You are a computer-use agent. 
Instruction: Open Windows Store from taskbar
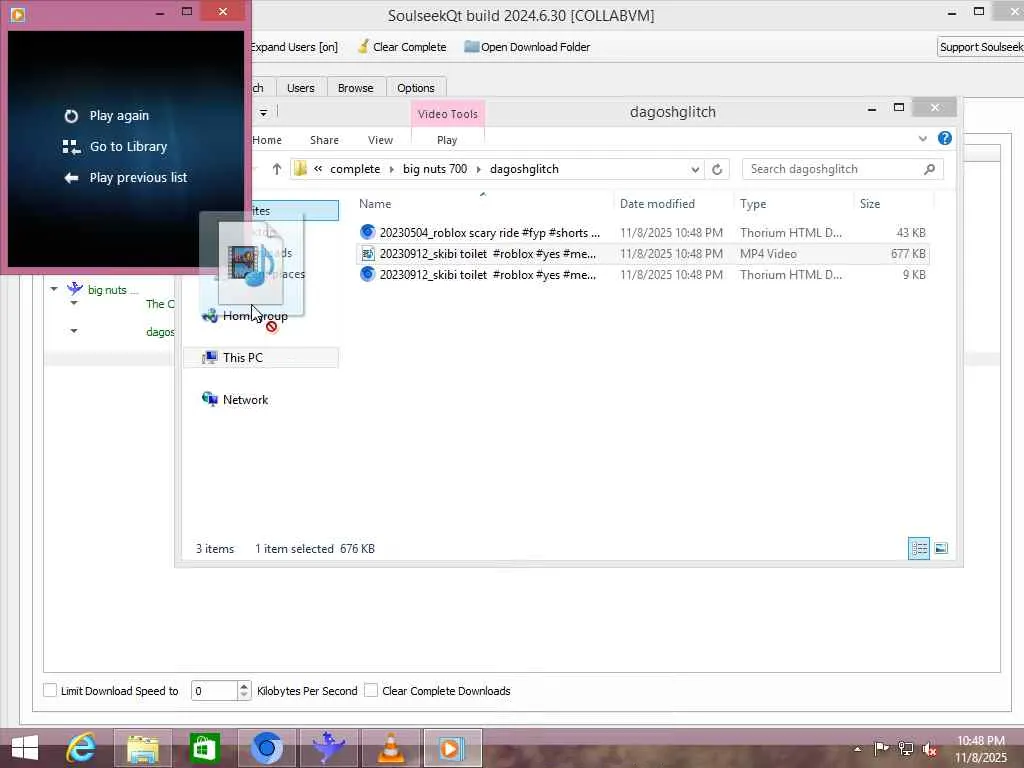point(204,748)
